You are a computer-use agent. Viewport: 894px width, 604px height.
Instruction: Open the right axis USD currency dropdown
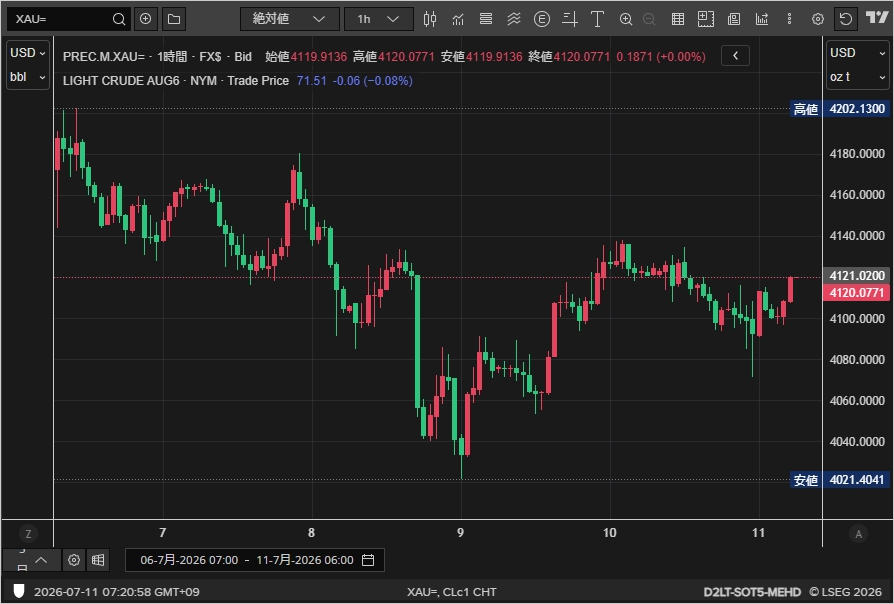tap(858, 52)
